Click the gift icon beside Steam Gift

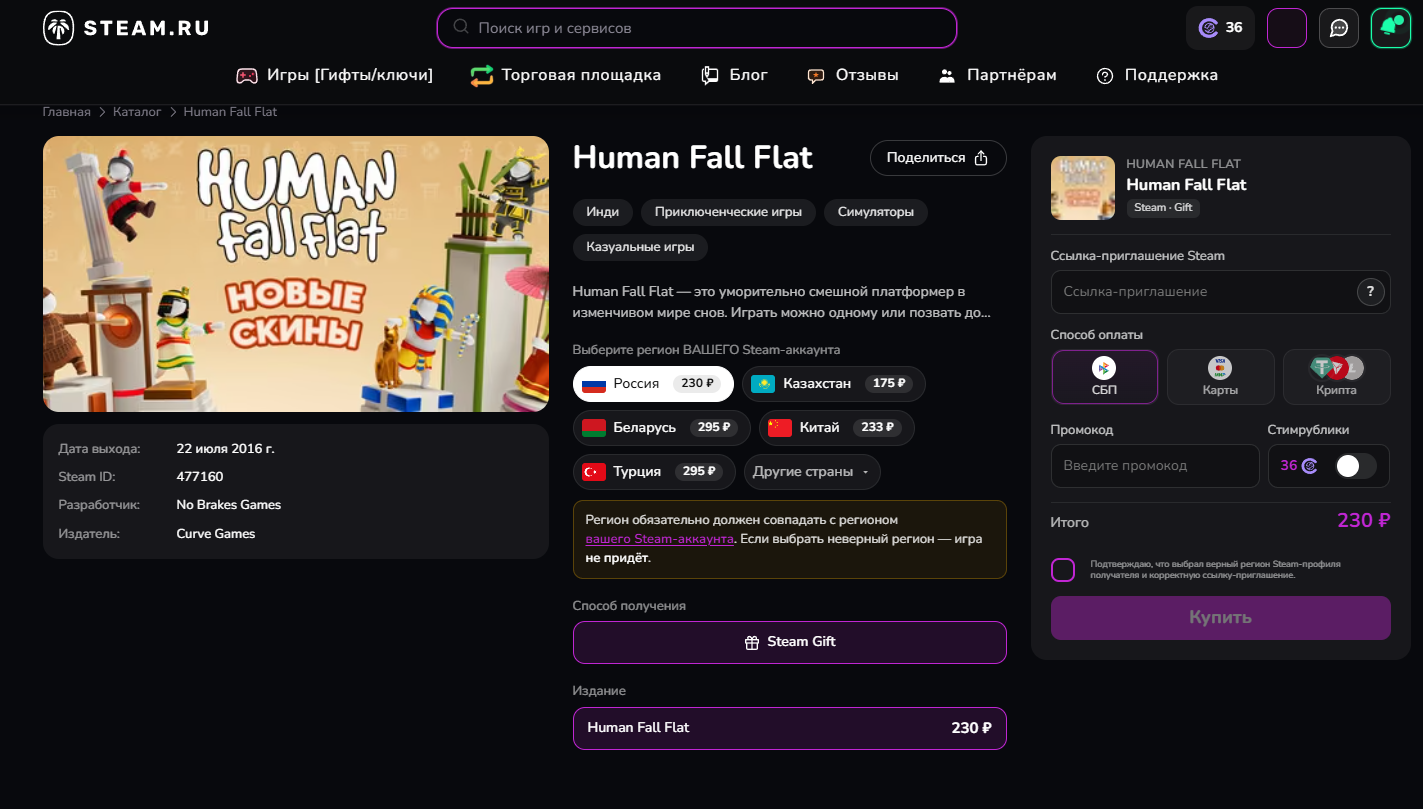(752, 643)
